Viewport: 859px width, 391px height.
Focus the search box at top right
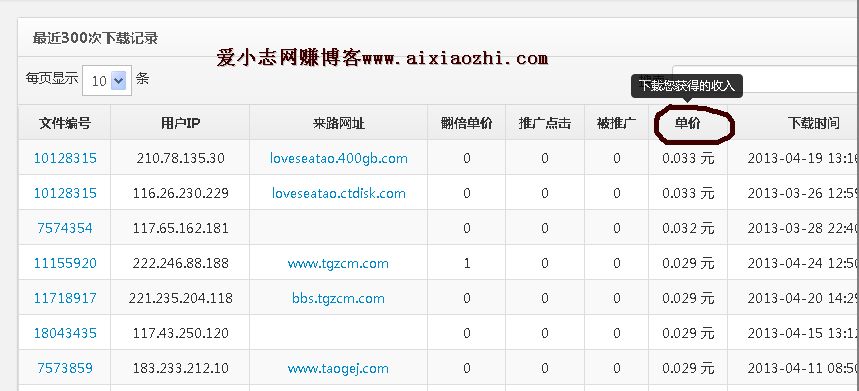[765, 80]
